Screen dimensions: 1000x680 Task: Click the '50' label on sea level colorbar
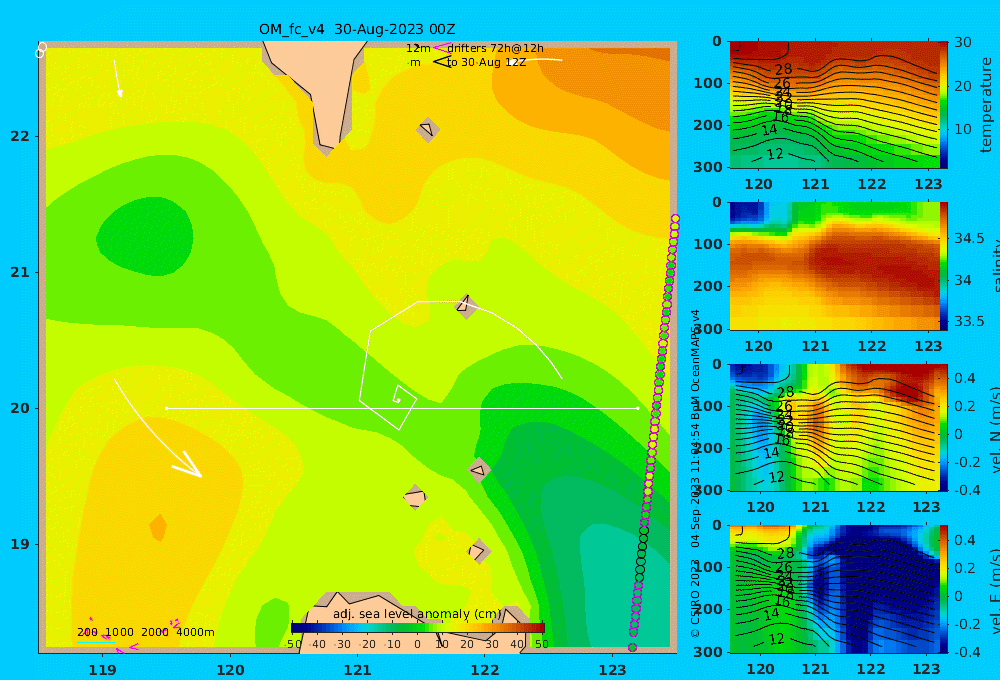coord(541,644)
